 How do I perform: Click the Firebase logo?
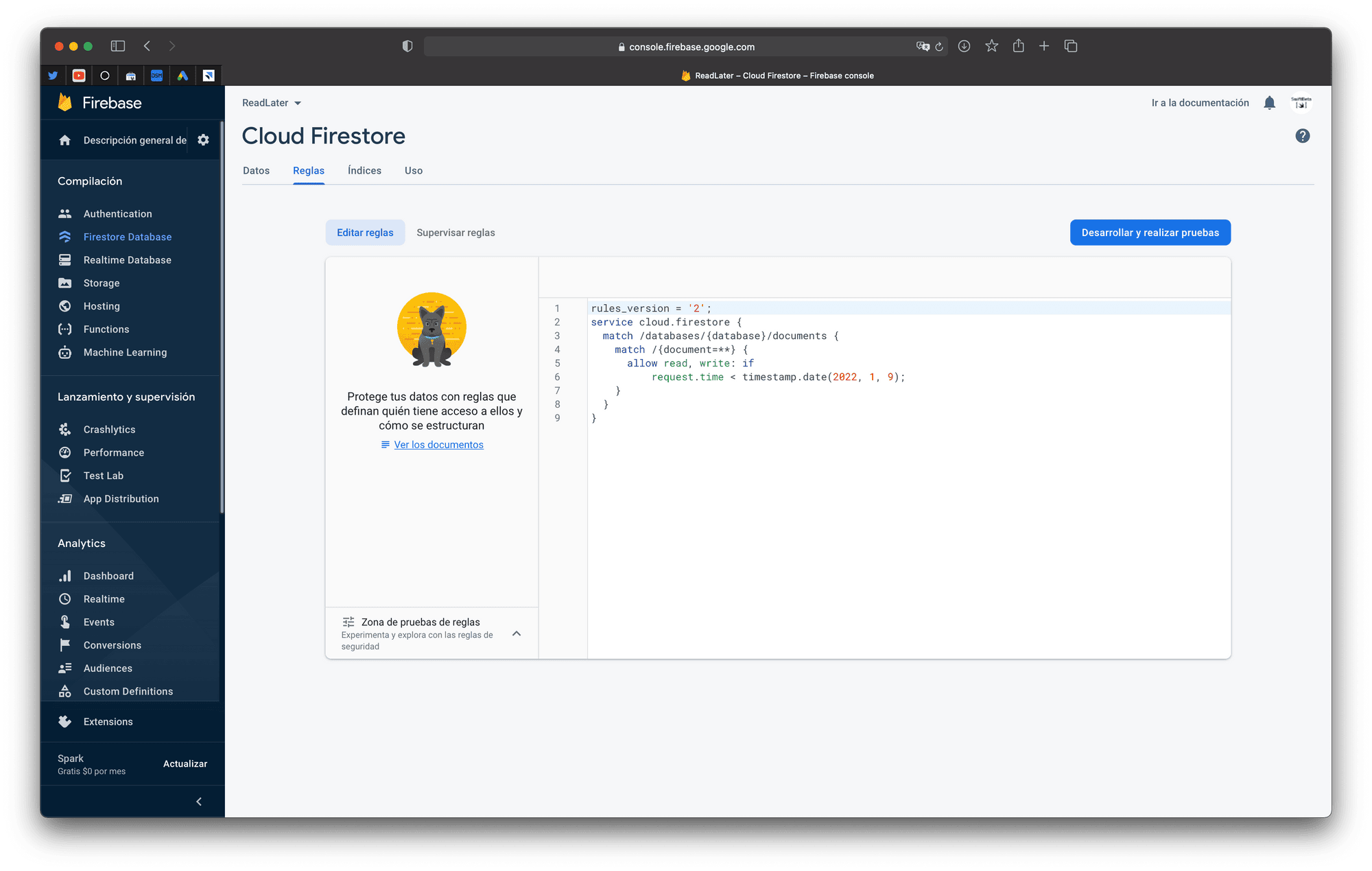pyautogui.click(x=100, y=103)
